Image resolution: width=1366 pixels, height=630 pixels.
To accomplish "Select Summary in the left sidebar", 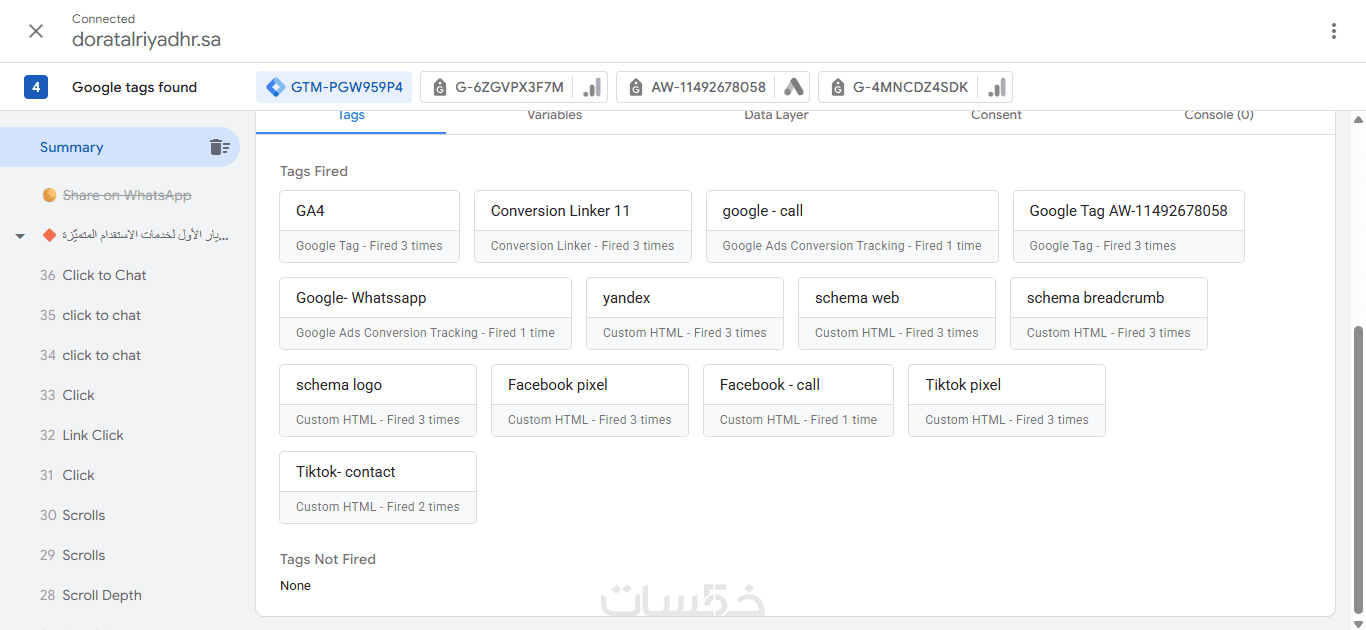I will pyautogui.click(x=72, y=147).
